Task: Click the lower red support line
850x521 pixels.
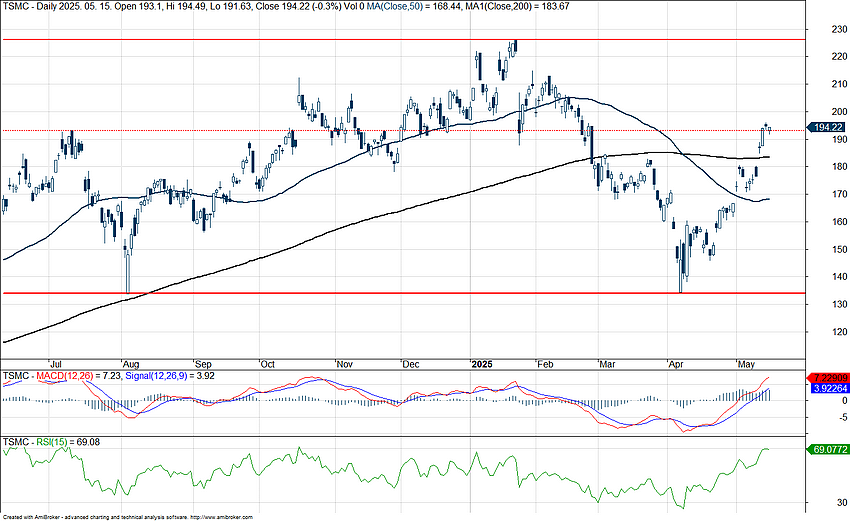Action: point(403,293)
